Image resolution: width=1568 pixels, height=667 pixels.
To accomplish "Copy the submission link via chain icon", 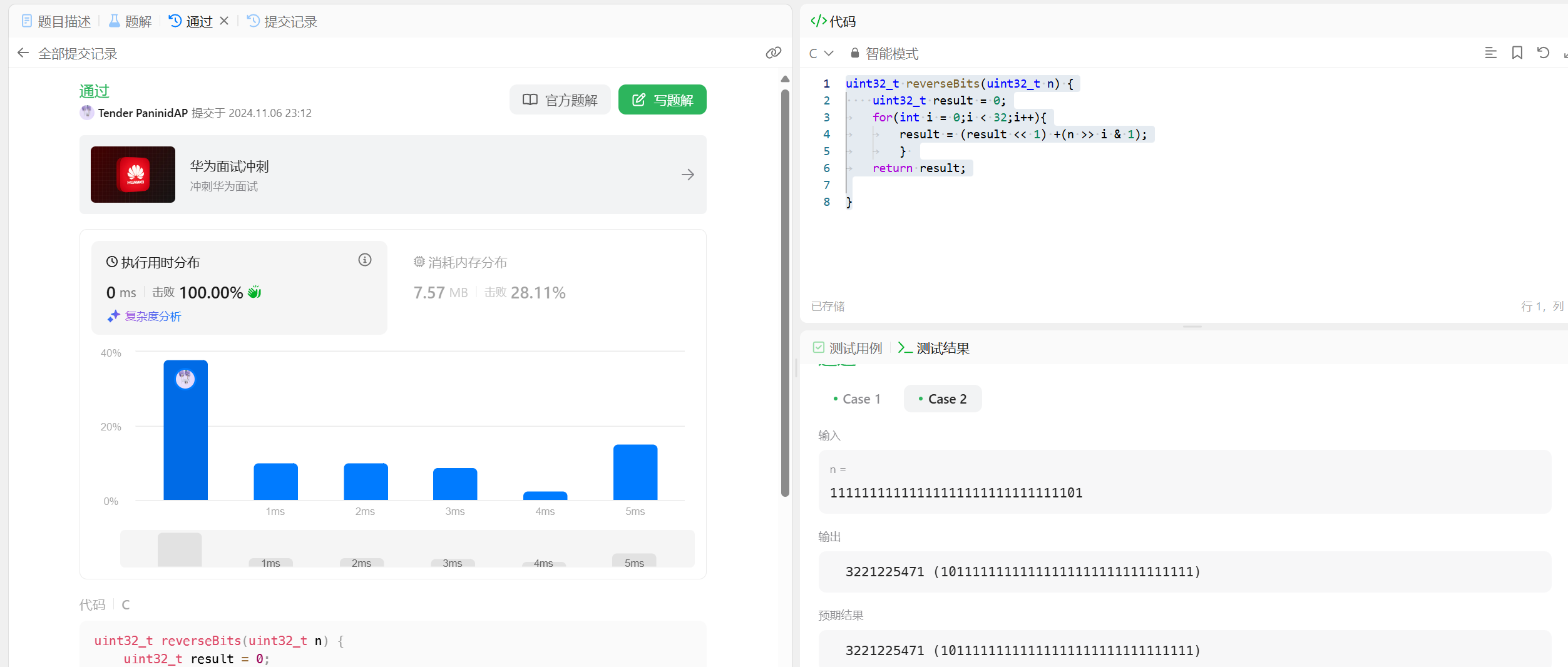I will tap(774, 53).
